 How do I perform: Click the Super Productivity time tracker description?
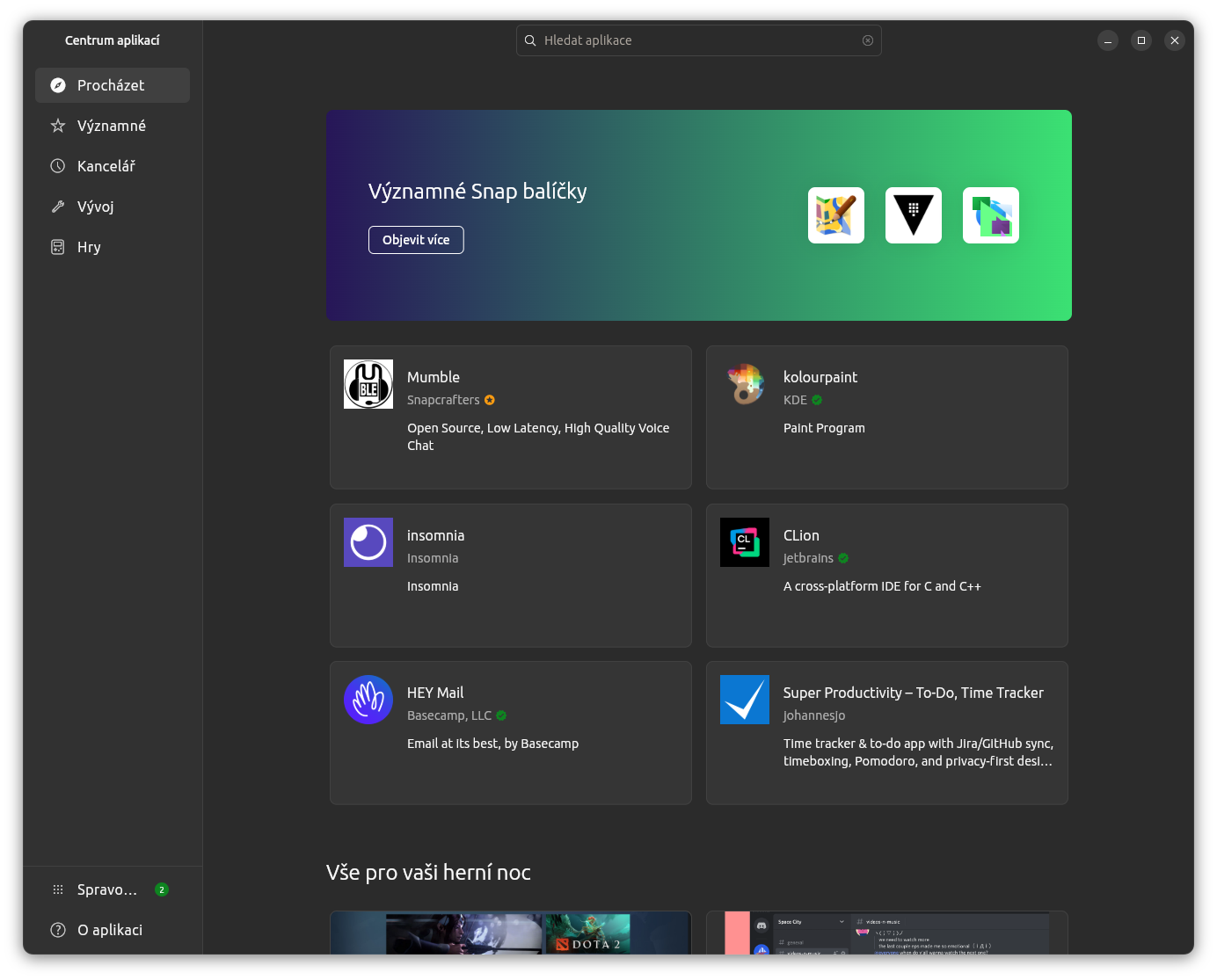(918, 752)
